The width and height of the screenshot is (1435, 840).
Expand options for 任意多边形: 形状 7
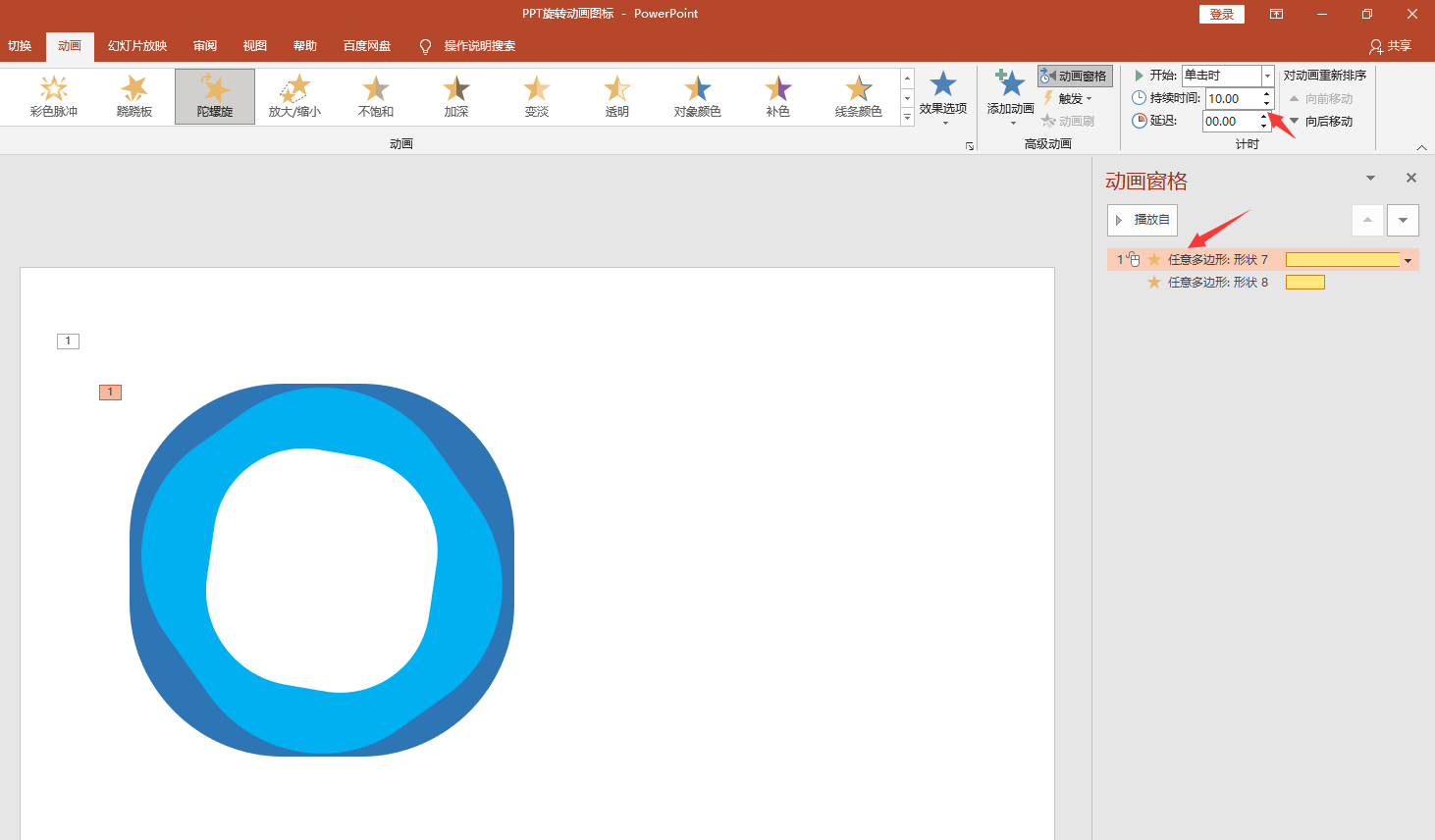[1408, 260]
